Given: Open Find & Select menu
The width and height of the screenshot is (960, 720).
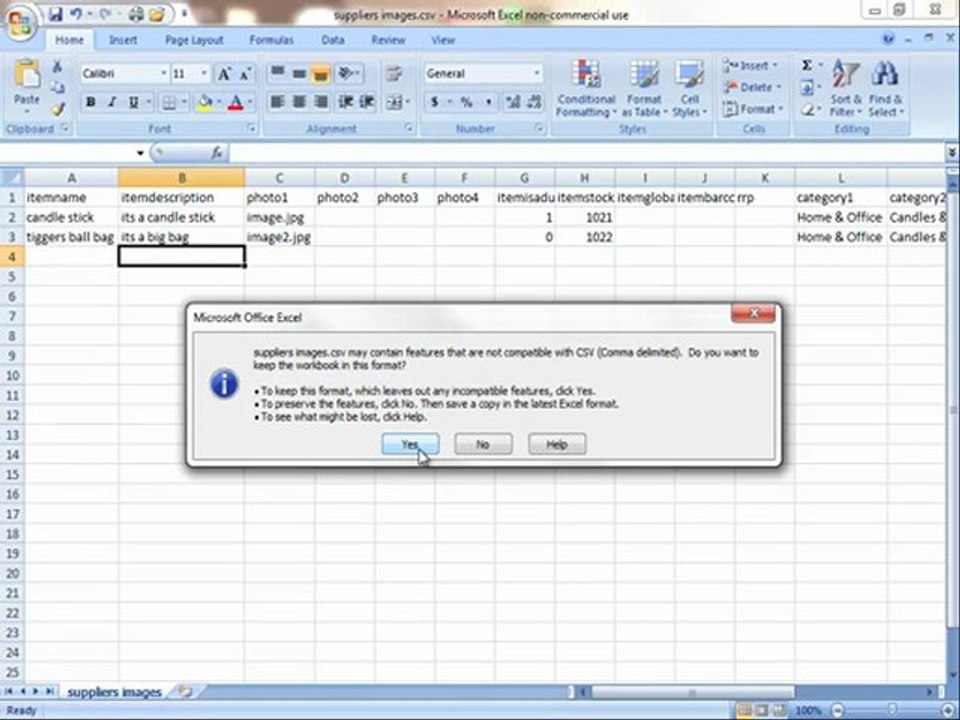Looking at the screenshot, I should [885, 89].
